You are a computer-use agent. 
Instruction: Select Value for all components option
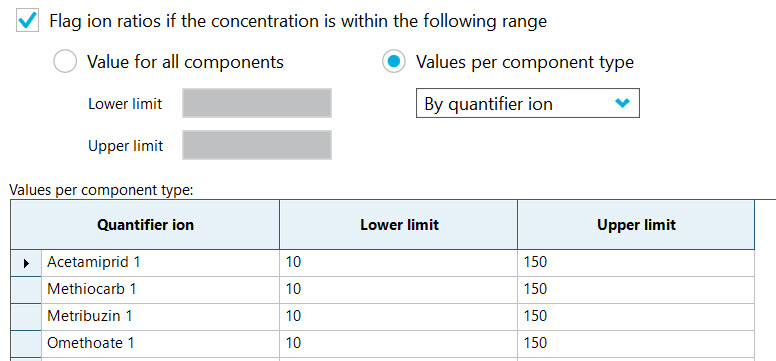[64, 62]
